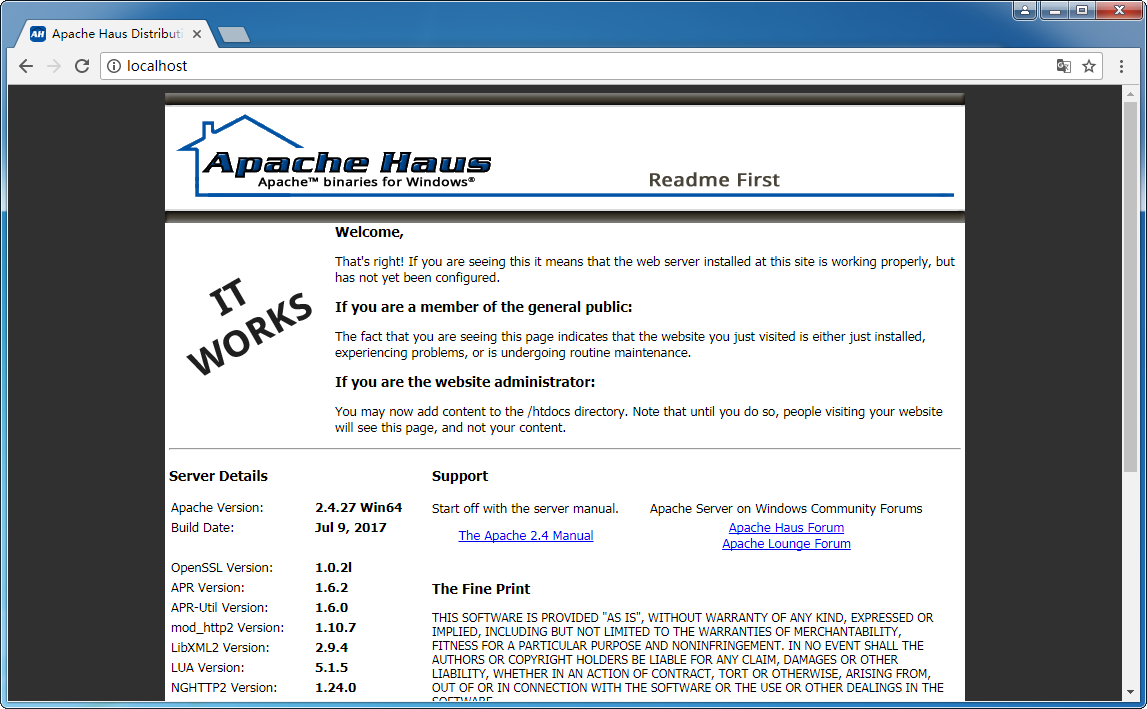The image size is (1147, 709).
Task: Reload the localhost page
Action: (x=82, y=66)
